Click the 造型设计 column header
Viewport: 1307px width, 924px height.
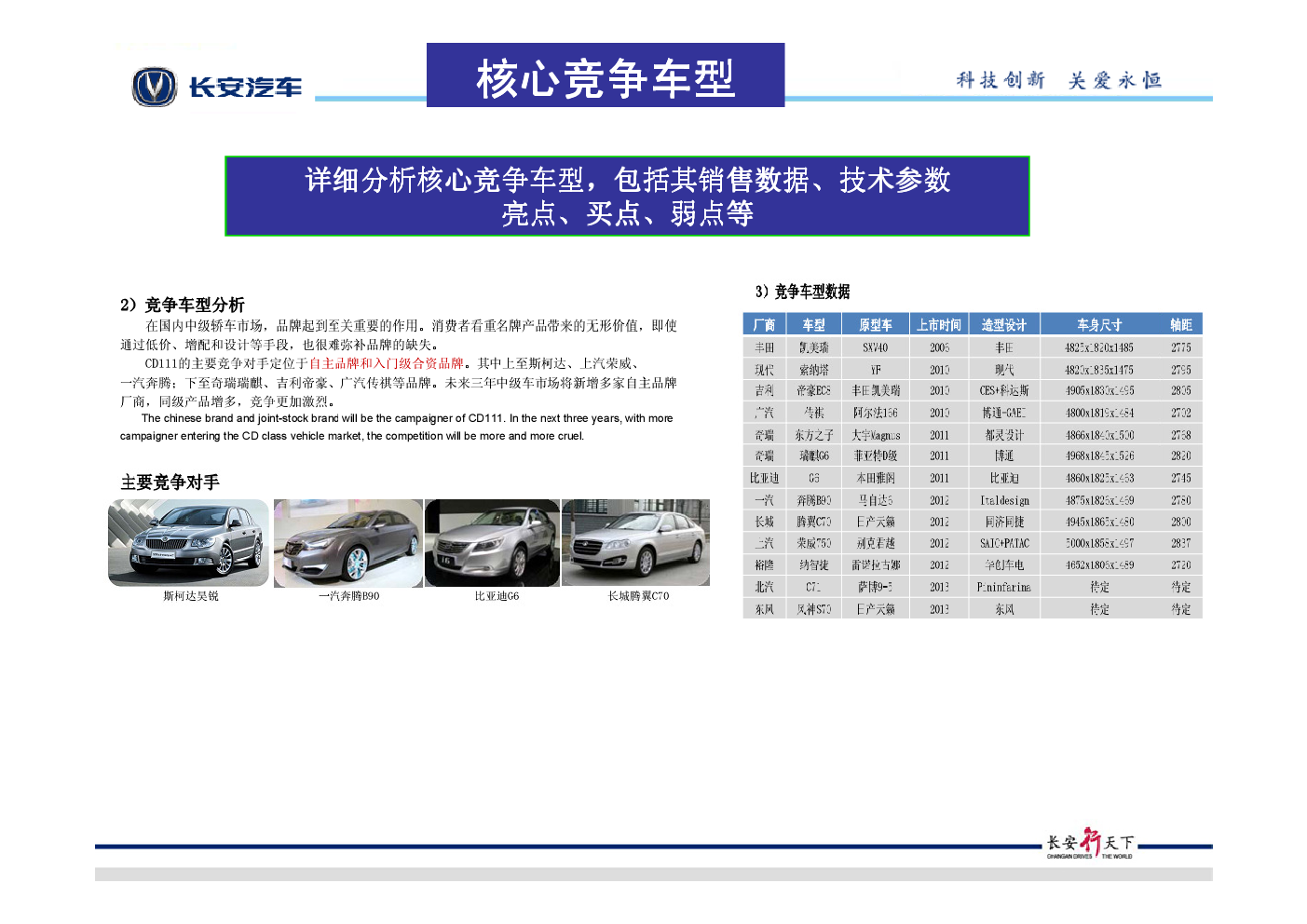pyautogui.click(x=1004, y=324)
